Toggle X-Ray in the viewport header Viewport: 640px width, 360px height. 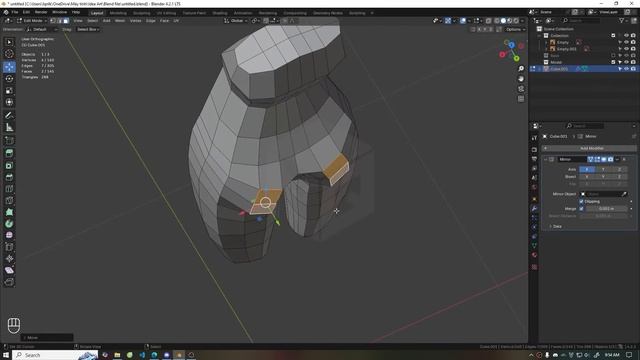(x=489, y=20)
